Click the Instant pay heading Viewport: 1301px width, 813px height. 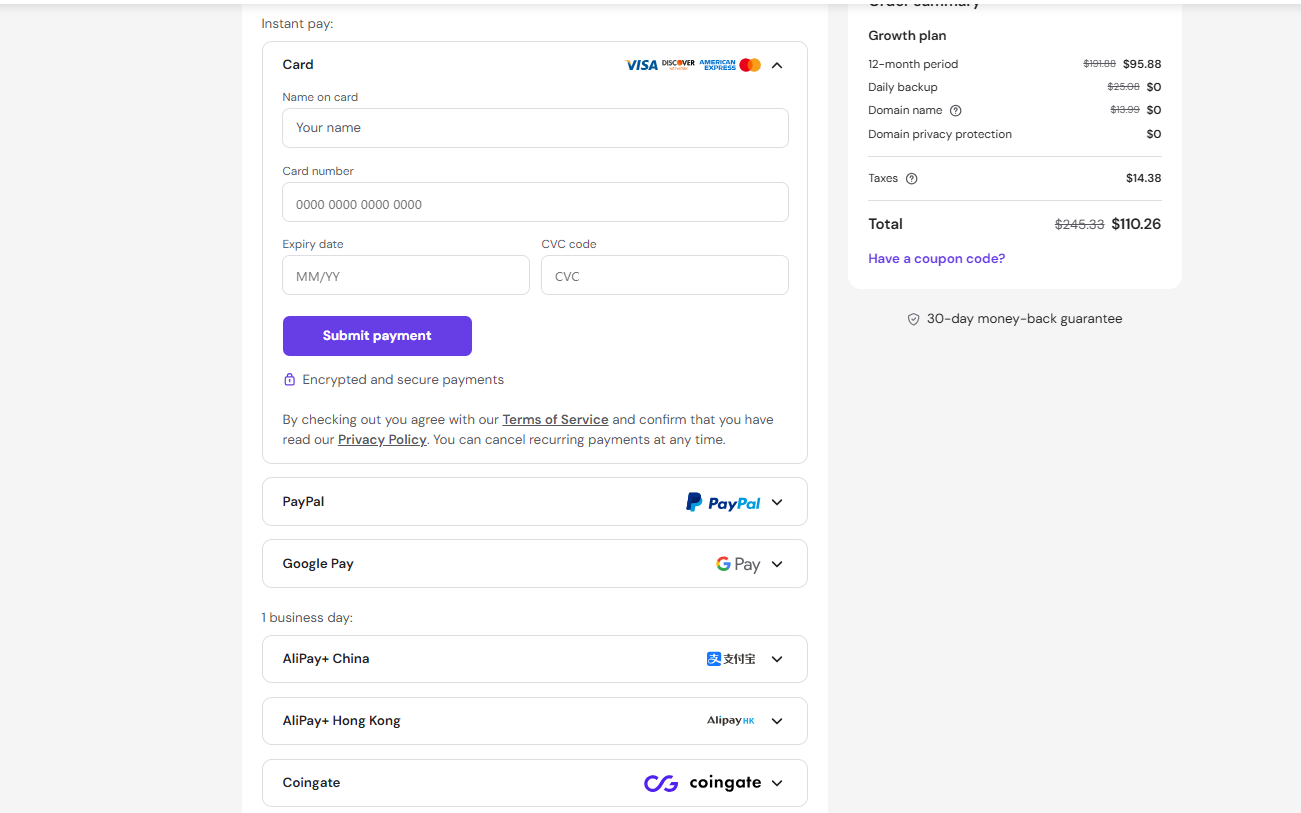(x=297, y=24)
